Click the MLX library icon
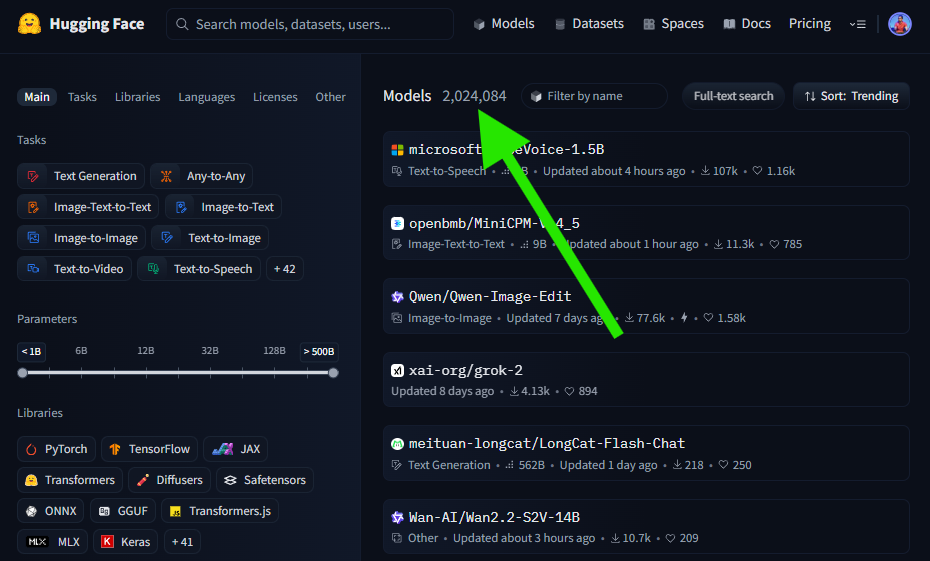The image size is (930, 561). pyautogui.click(x=37, y=542)
